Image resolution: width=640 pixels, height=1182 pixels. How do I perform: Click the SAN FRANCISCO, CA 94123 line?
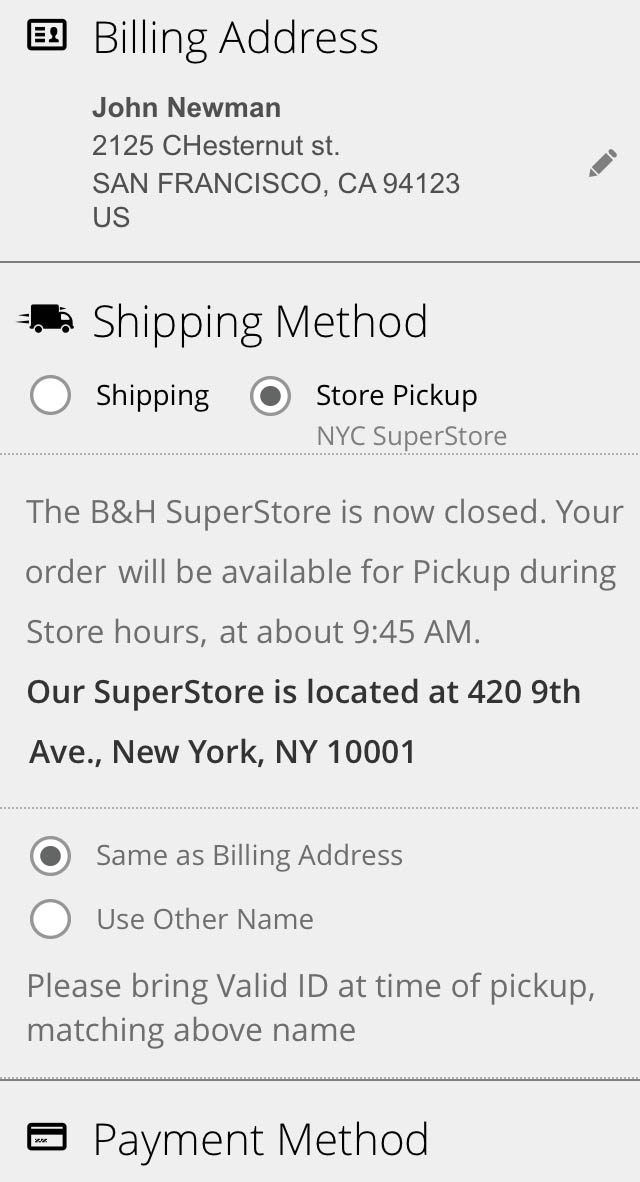(x=276, y=183)
